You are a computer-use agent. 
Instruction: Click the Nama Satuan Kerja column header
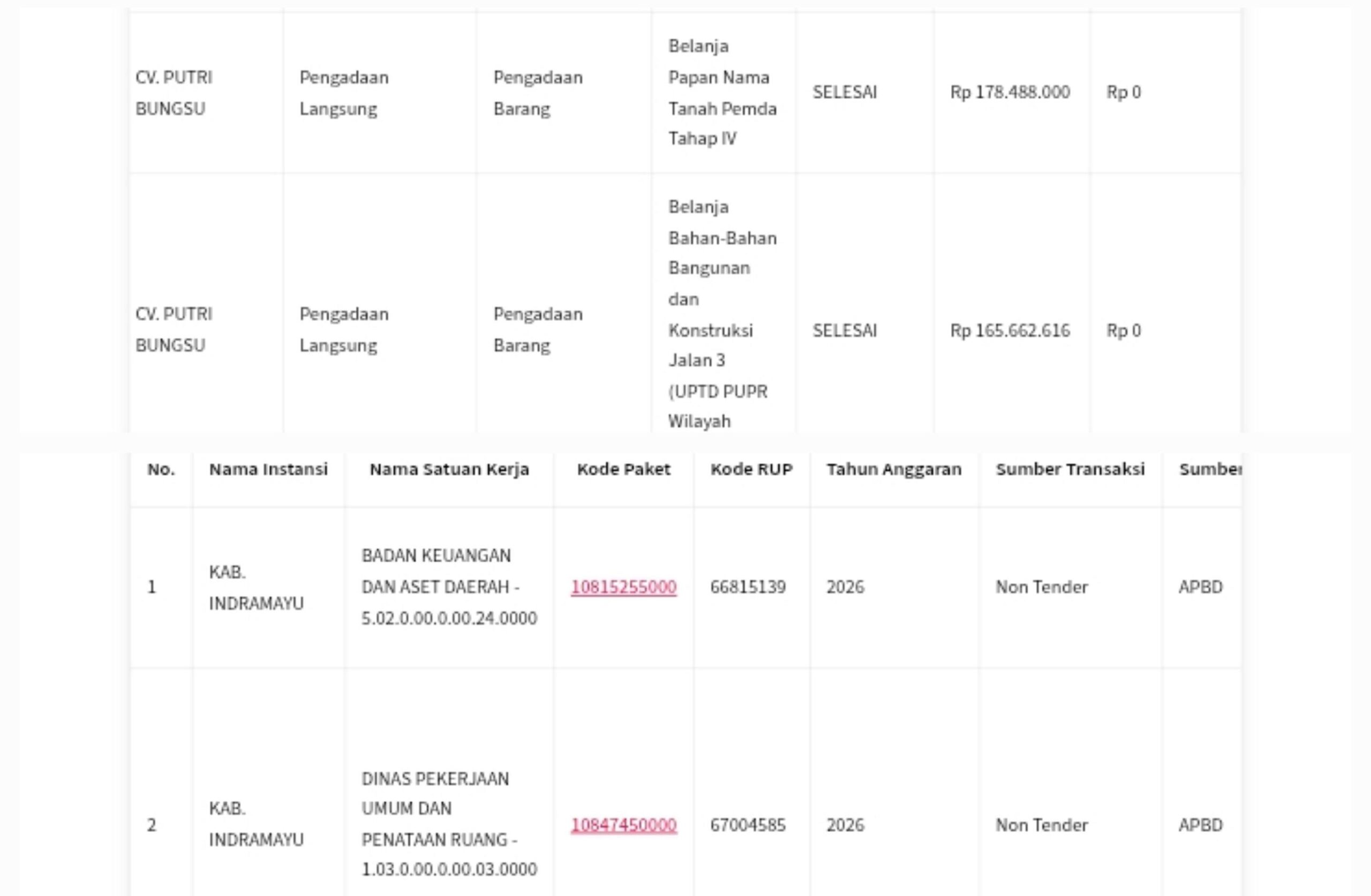click(x=449, y=469)
